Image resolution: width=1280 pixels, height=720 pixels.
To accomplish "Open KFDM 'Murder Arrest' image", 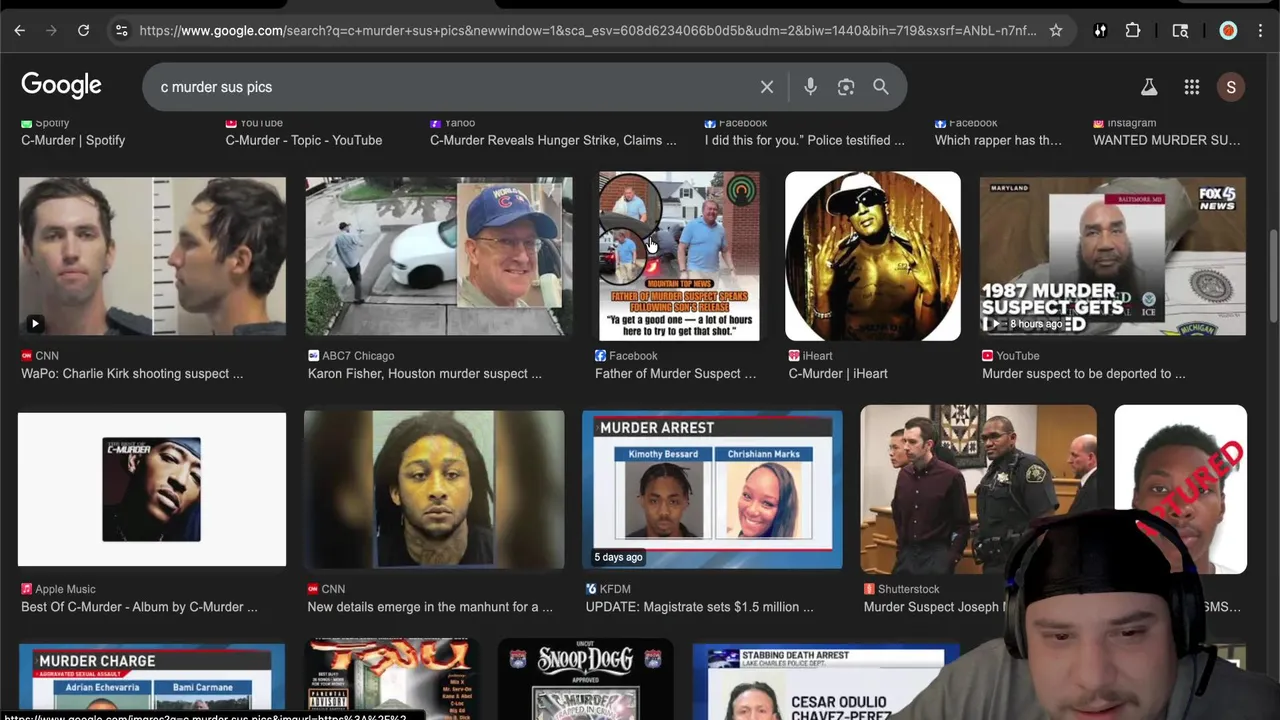I will tap(712, 489).
